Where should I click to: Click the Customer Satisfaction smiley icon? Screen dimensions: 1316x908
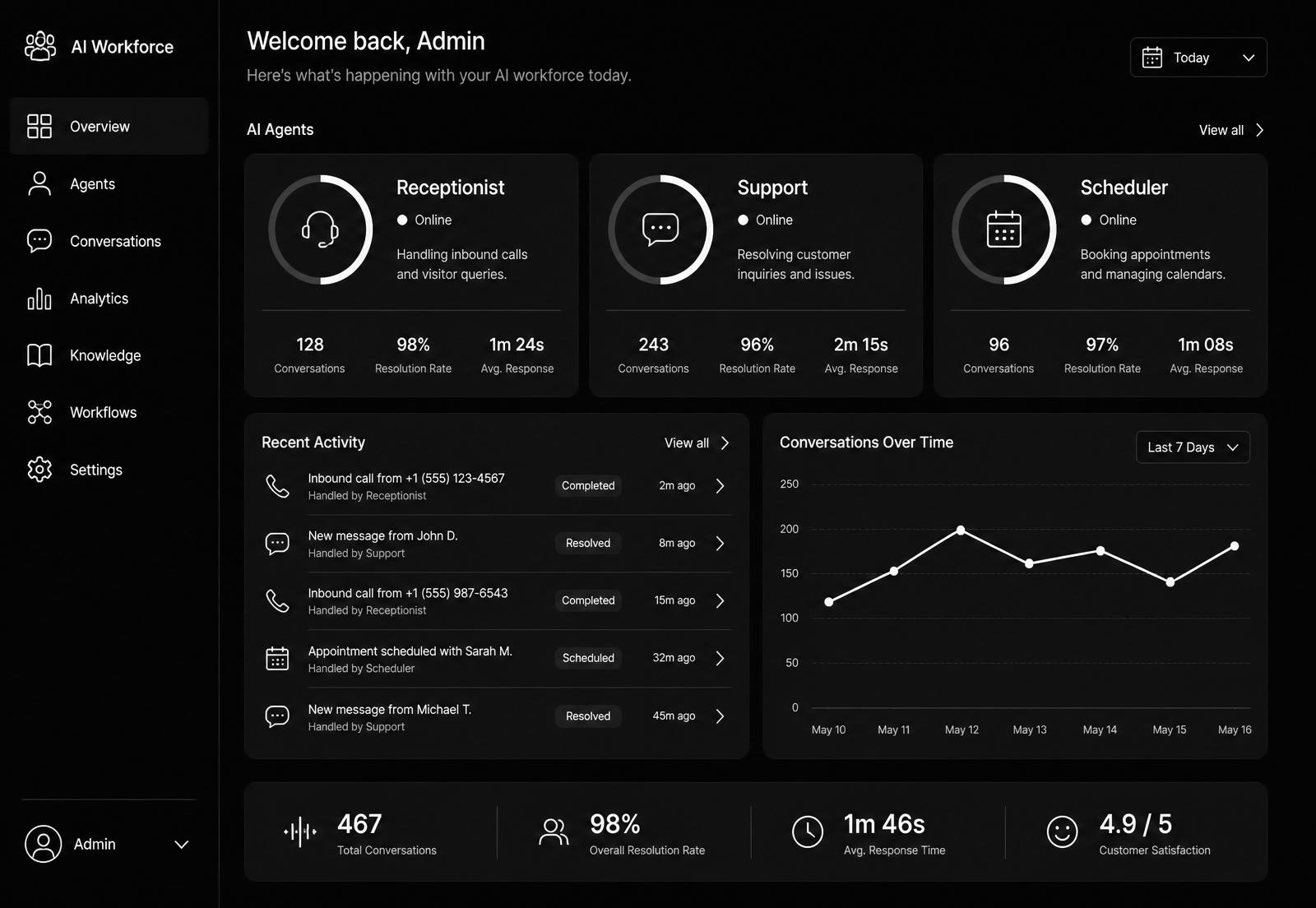coord(1062,832)
